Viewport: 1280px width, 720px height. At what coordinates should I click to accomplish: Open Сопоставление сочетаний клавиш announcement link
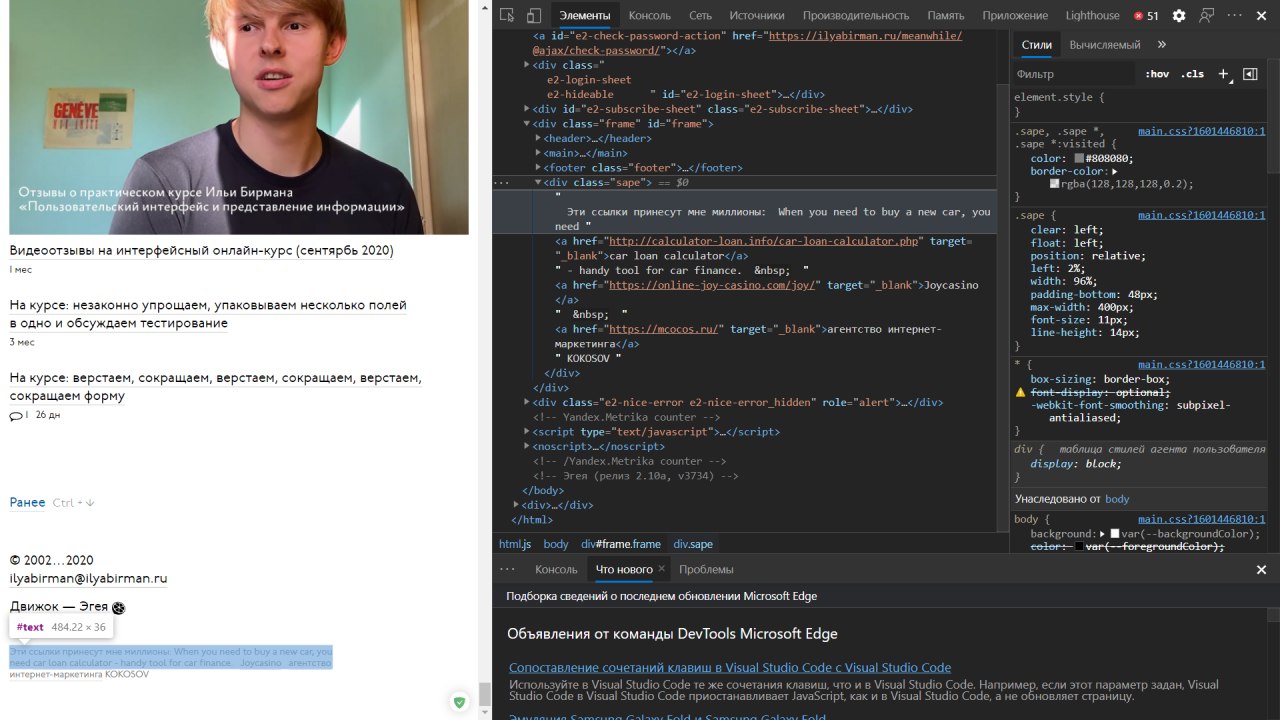[x=730, y=667]
